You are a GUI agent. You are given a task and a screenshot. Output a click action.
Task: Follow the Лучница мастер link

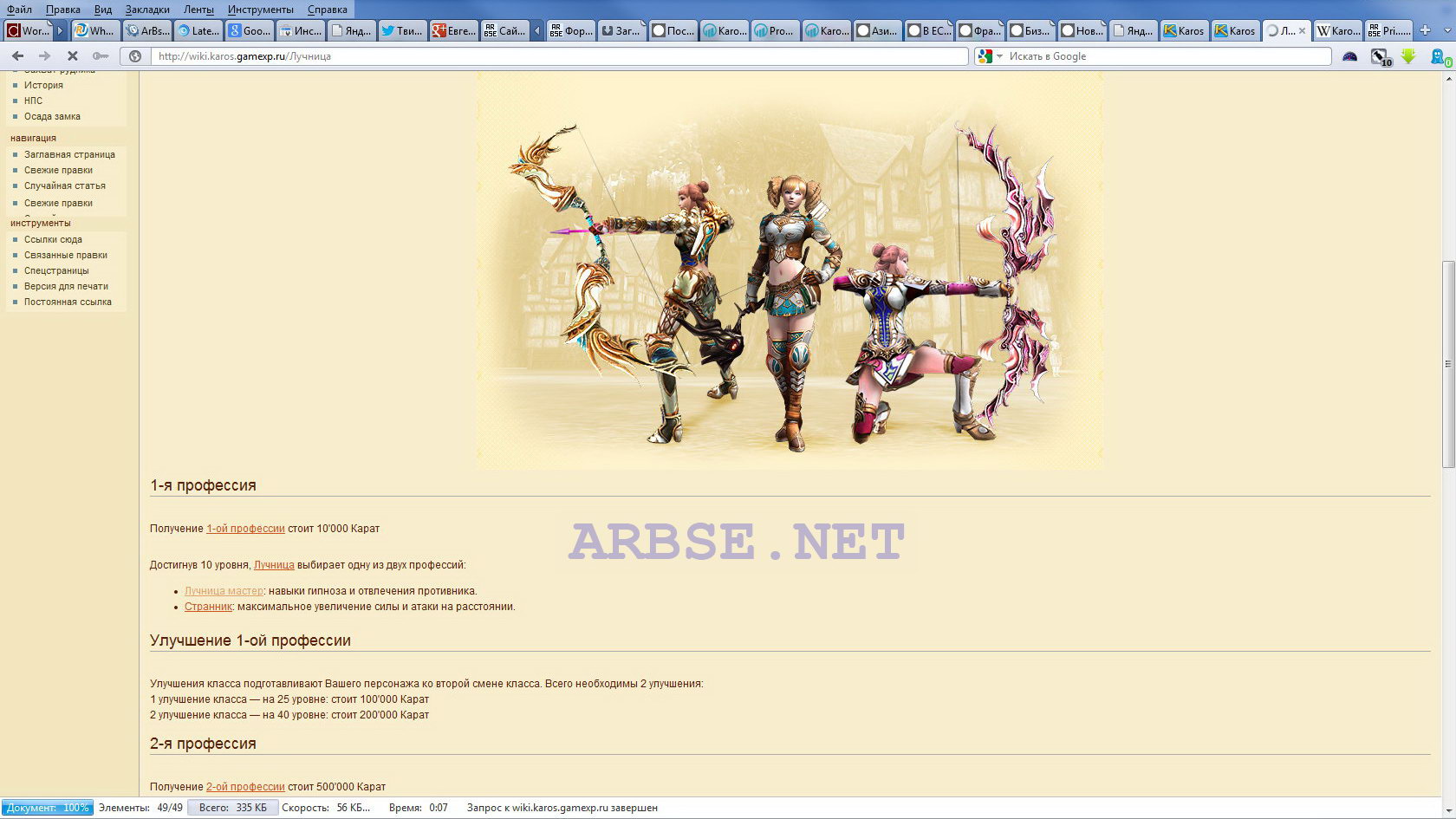click(x=224, y=591)
